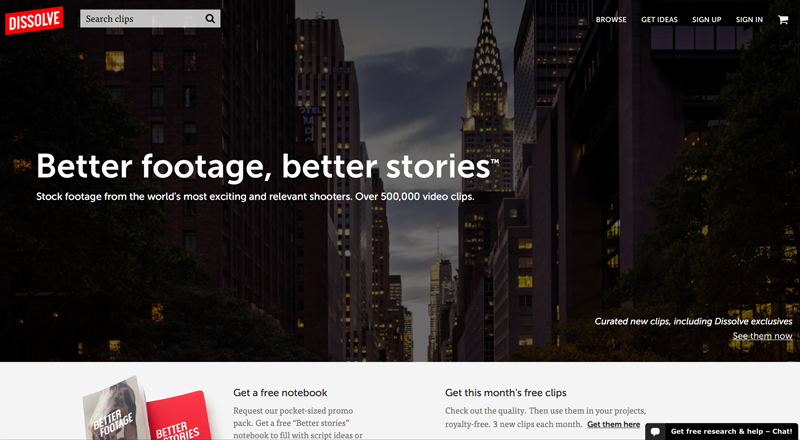
Task: Click the chat speech bubble icon
Action: 656,432
